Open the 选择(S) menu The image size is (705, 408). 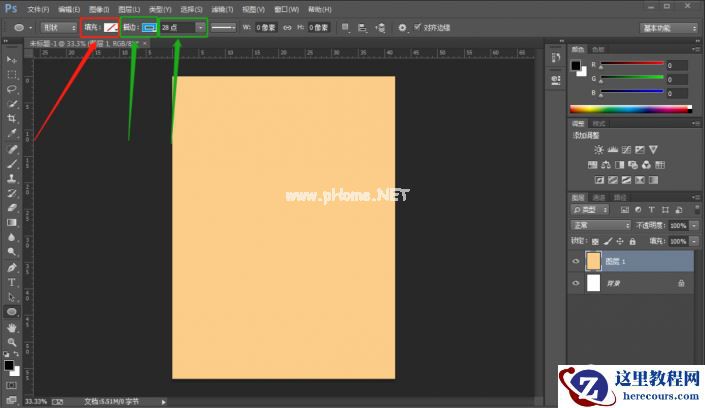(191, 9)
